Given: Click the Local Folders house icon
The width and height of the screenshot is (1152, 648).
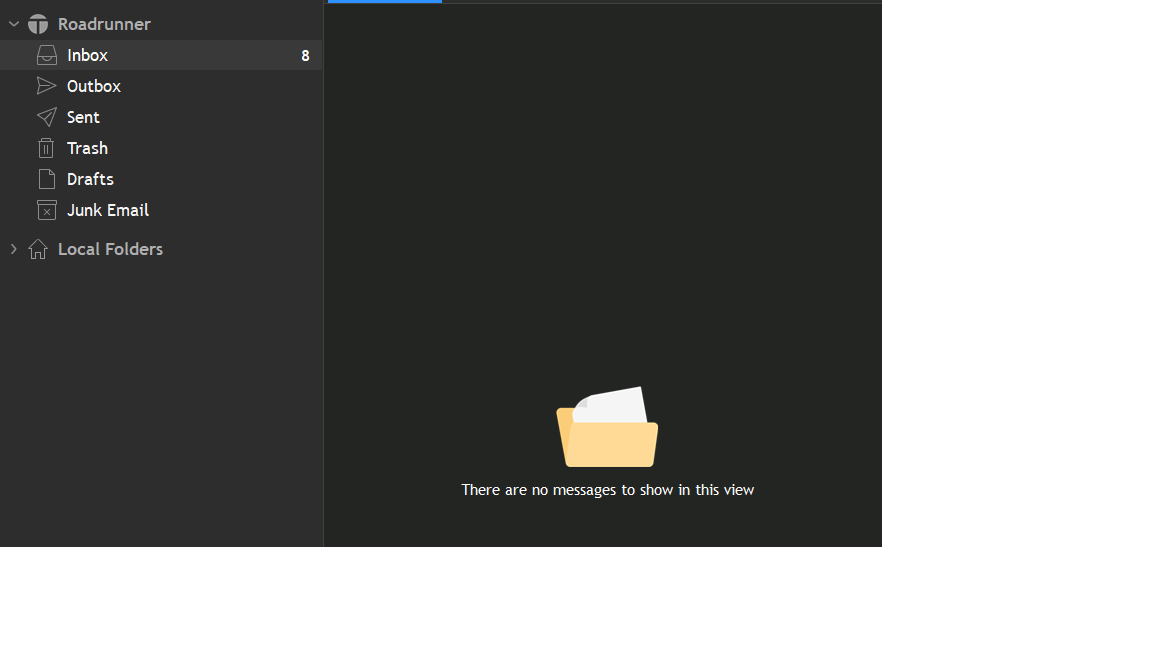Looking at the screenshot, I should tap(38, 249).
